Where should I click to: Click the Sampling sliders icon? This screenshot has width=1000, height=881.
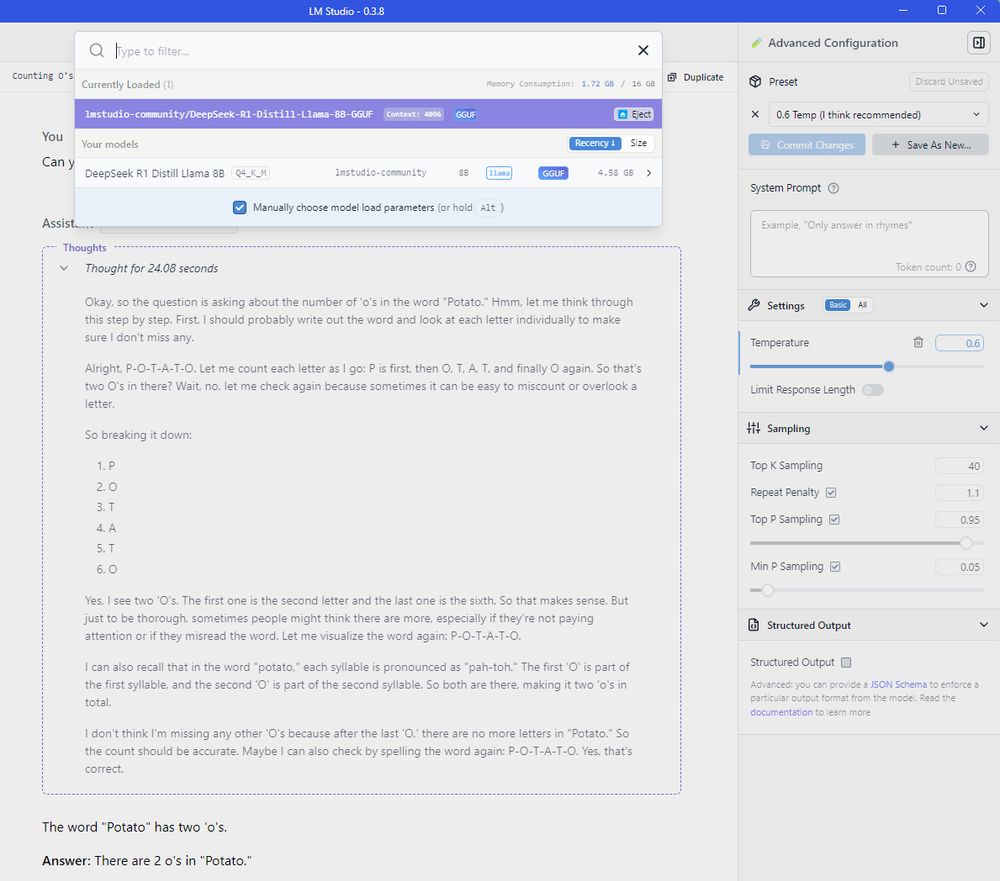pyautogui.click(x=754, y=428)
